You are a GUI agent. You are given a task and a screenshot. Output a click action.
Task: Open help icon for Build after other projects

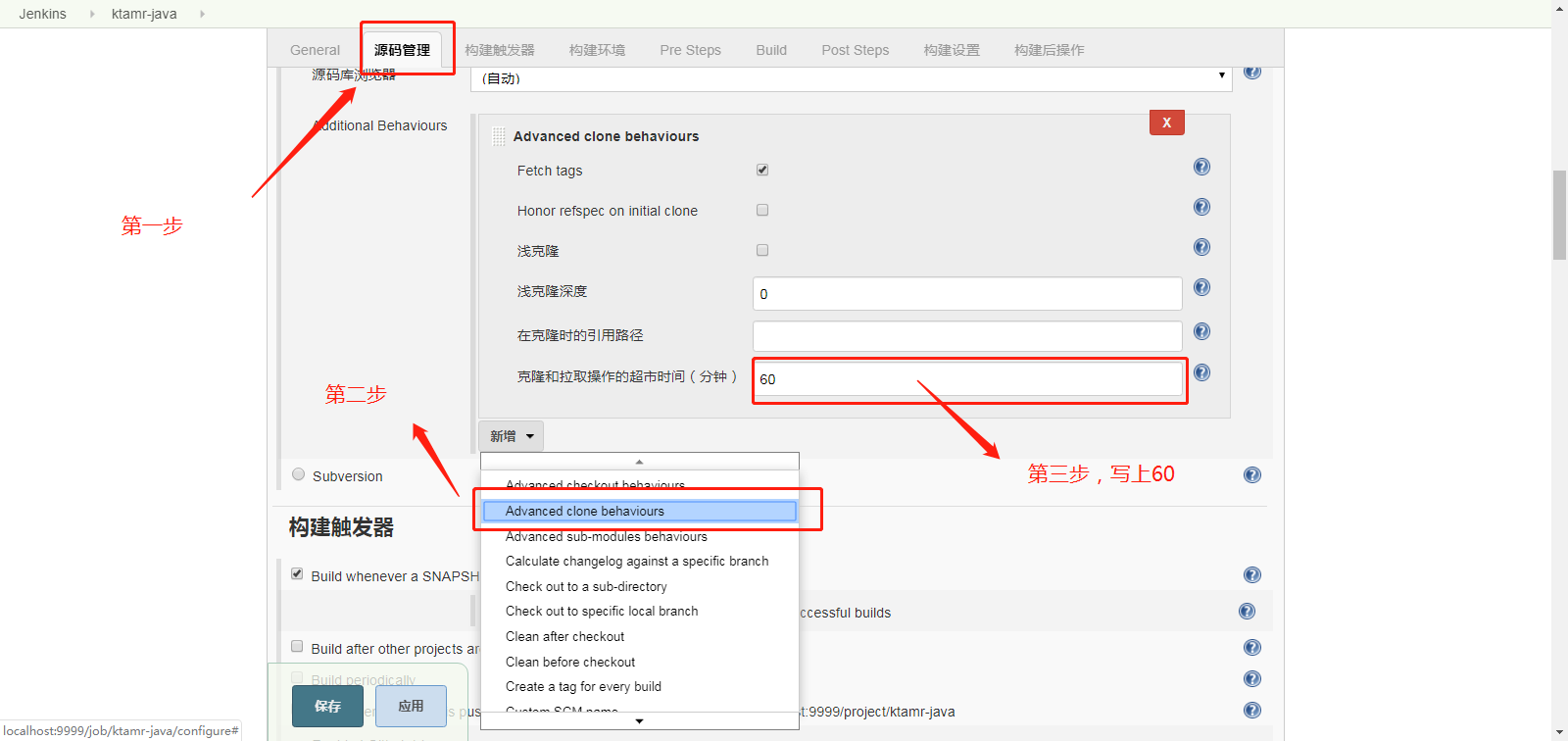1252,647
